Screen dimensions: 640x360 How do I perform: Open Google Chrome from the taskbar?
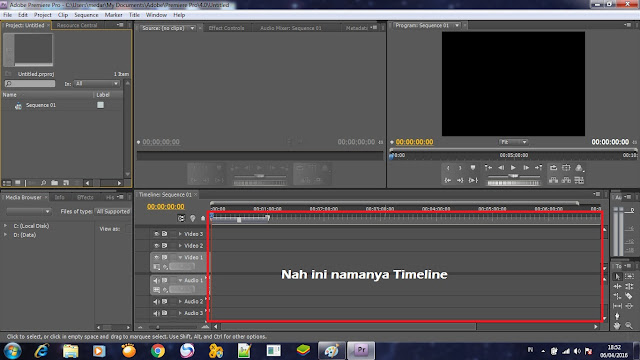pos(158,351)
